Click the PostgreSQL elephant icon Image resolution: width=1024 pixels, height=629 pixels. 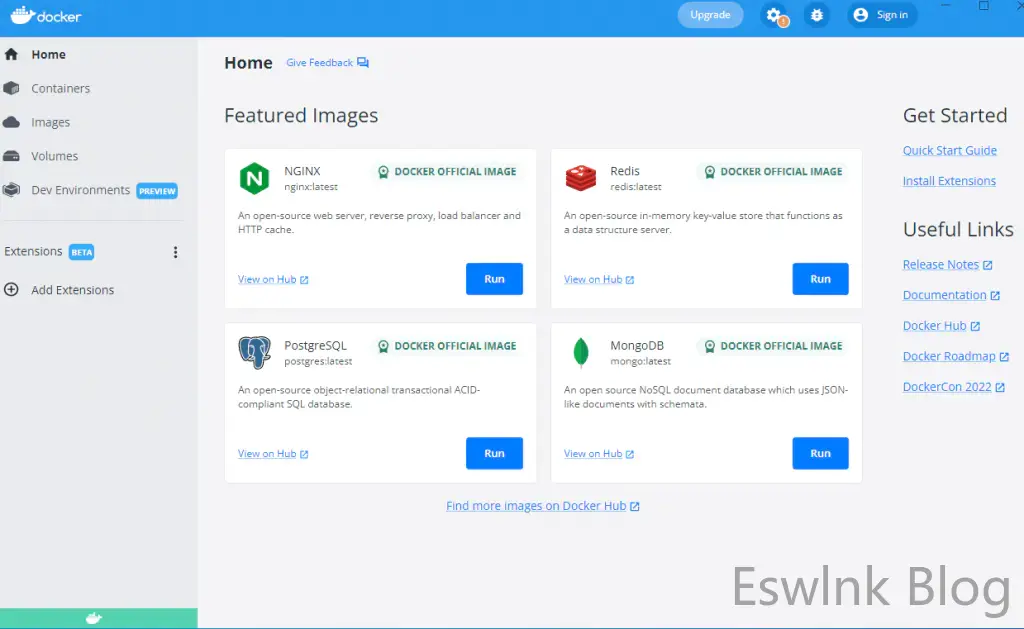tap(254, 353)
